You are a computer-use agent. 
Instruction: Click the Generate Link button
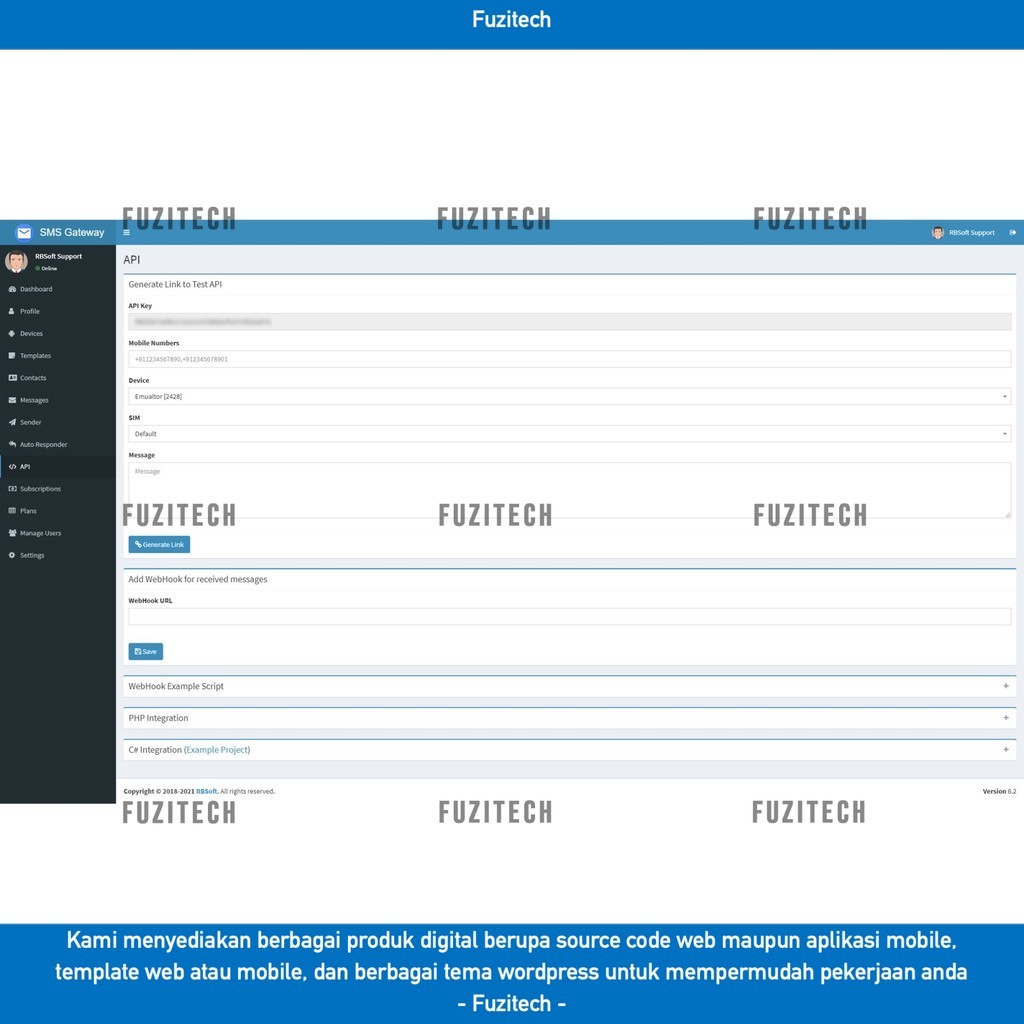(x=159, y=544)
